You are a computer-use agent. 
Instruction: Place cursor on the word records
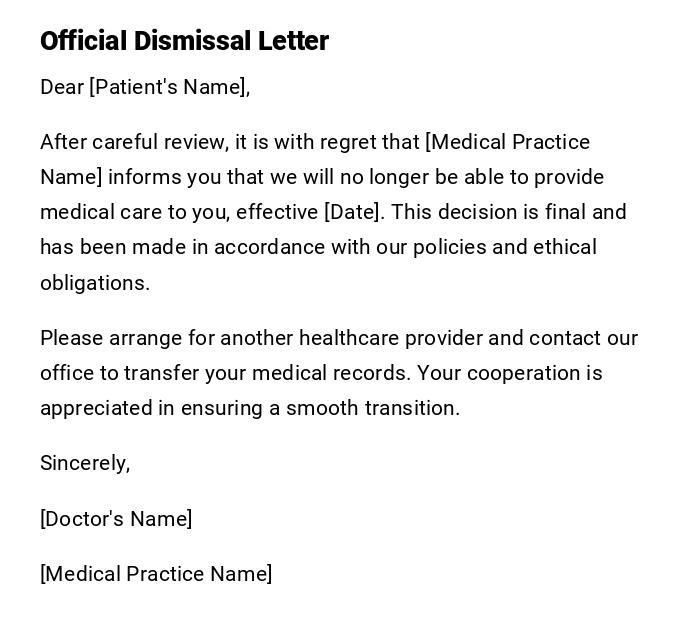[372, 373]
